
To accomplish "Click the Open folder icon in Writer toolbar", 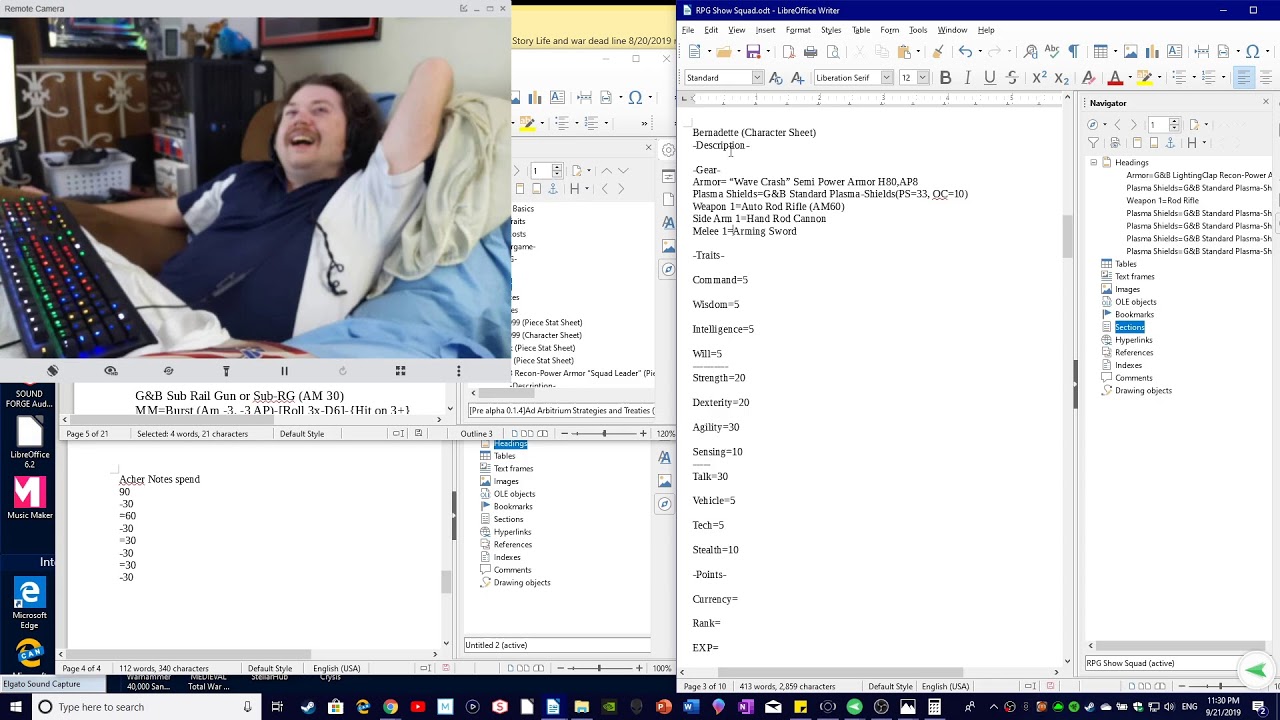I will (x=725, y=52).
